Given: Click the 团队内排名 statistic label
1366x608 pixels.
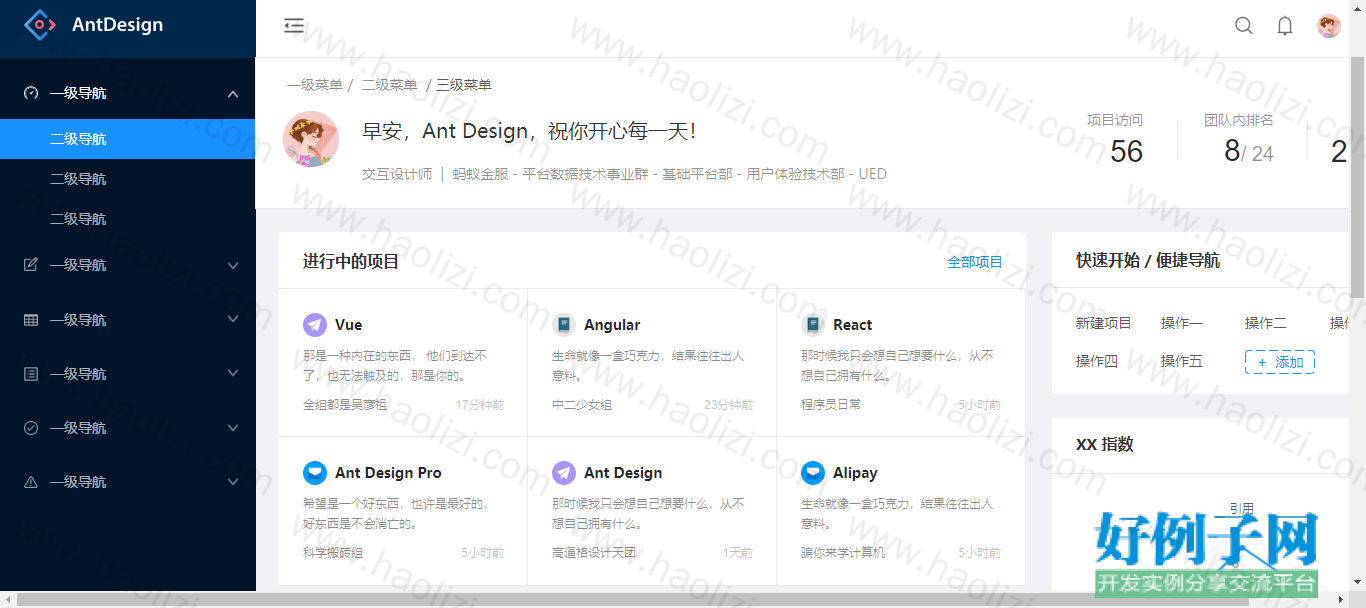Looking at the screenshot, I should [1239, 120].
